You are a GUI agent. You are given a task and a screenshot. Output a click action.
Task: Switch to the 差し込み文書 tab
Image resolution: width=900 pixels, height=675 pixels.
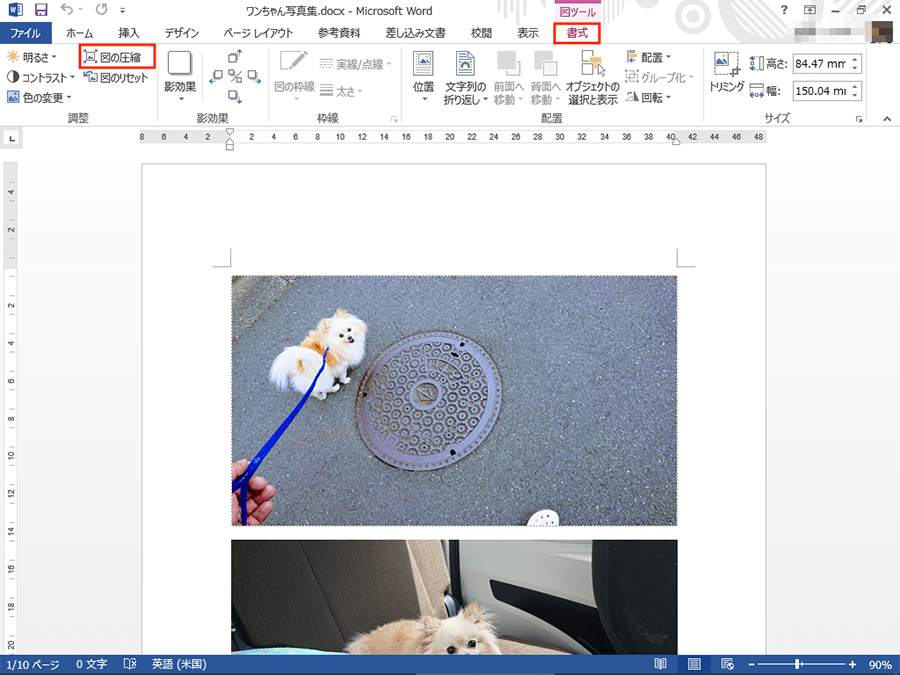click(x=415, y=33)
